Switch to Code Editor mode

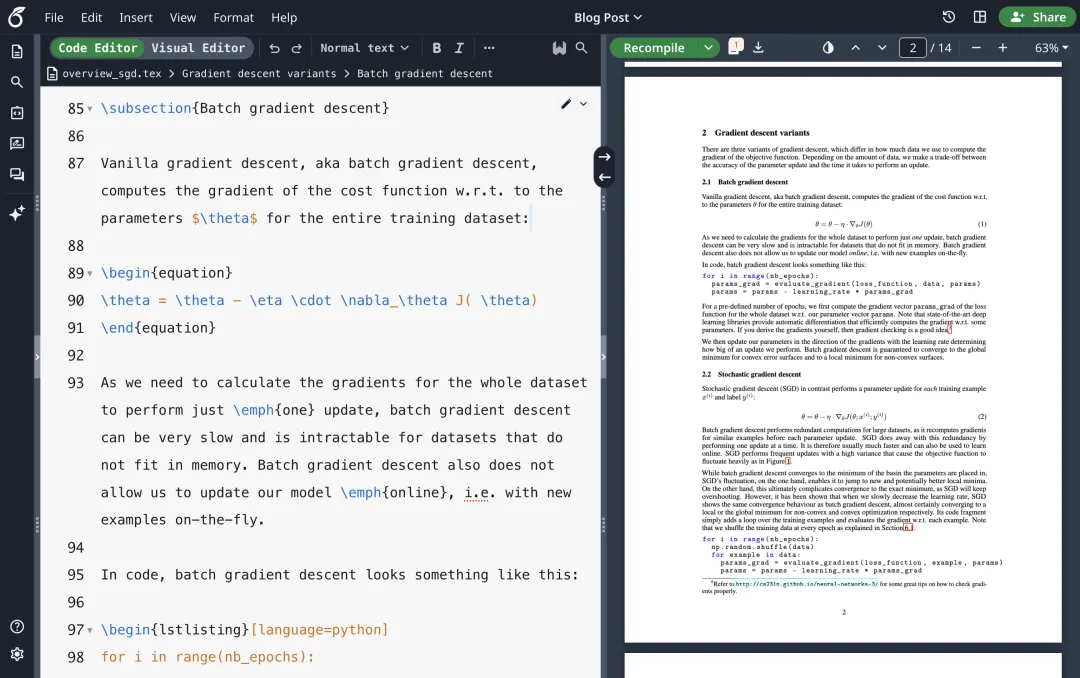coord(97,48)
